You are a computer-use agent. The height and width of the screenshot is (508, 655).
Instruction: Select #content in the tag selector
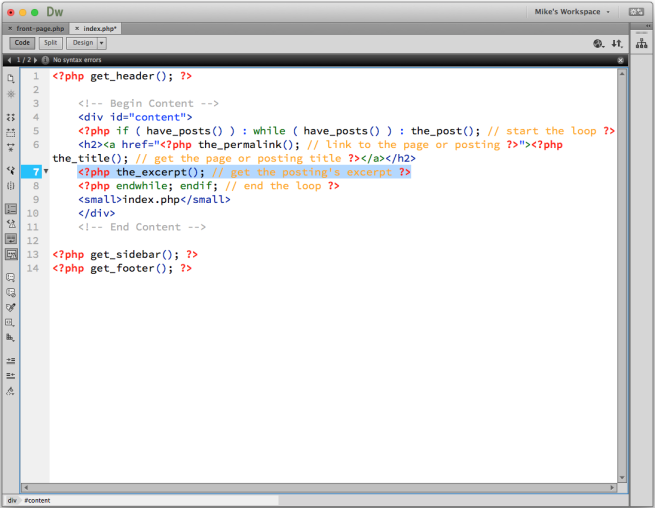tap(37, 500)
